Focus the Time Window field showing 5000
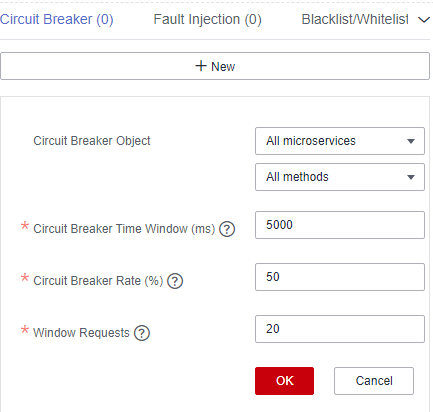 340,225
